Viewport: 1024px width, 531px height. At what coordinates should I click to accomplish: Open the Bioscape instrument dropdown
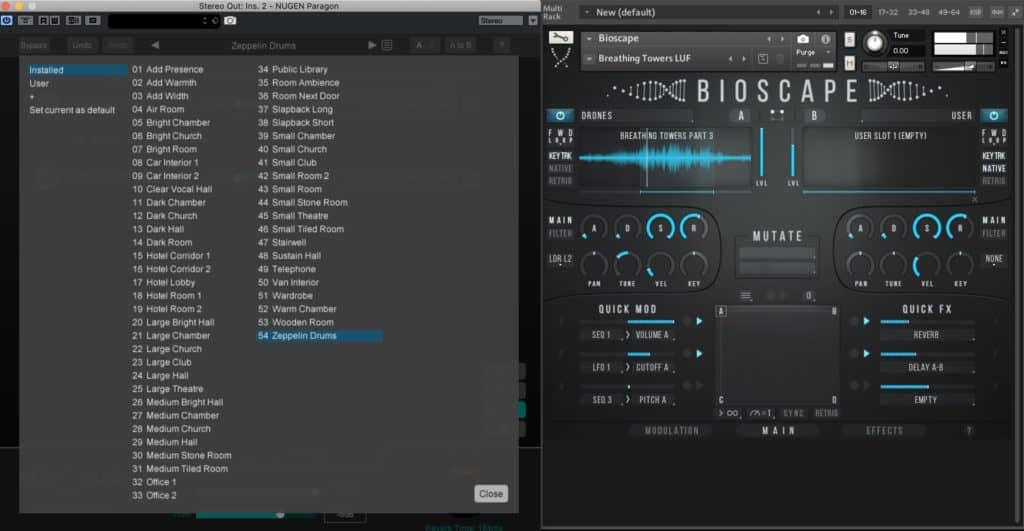click(589, 39)
